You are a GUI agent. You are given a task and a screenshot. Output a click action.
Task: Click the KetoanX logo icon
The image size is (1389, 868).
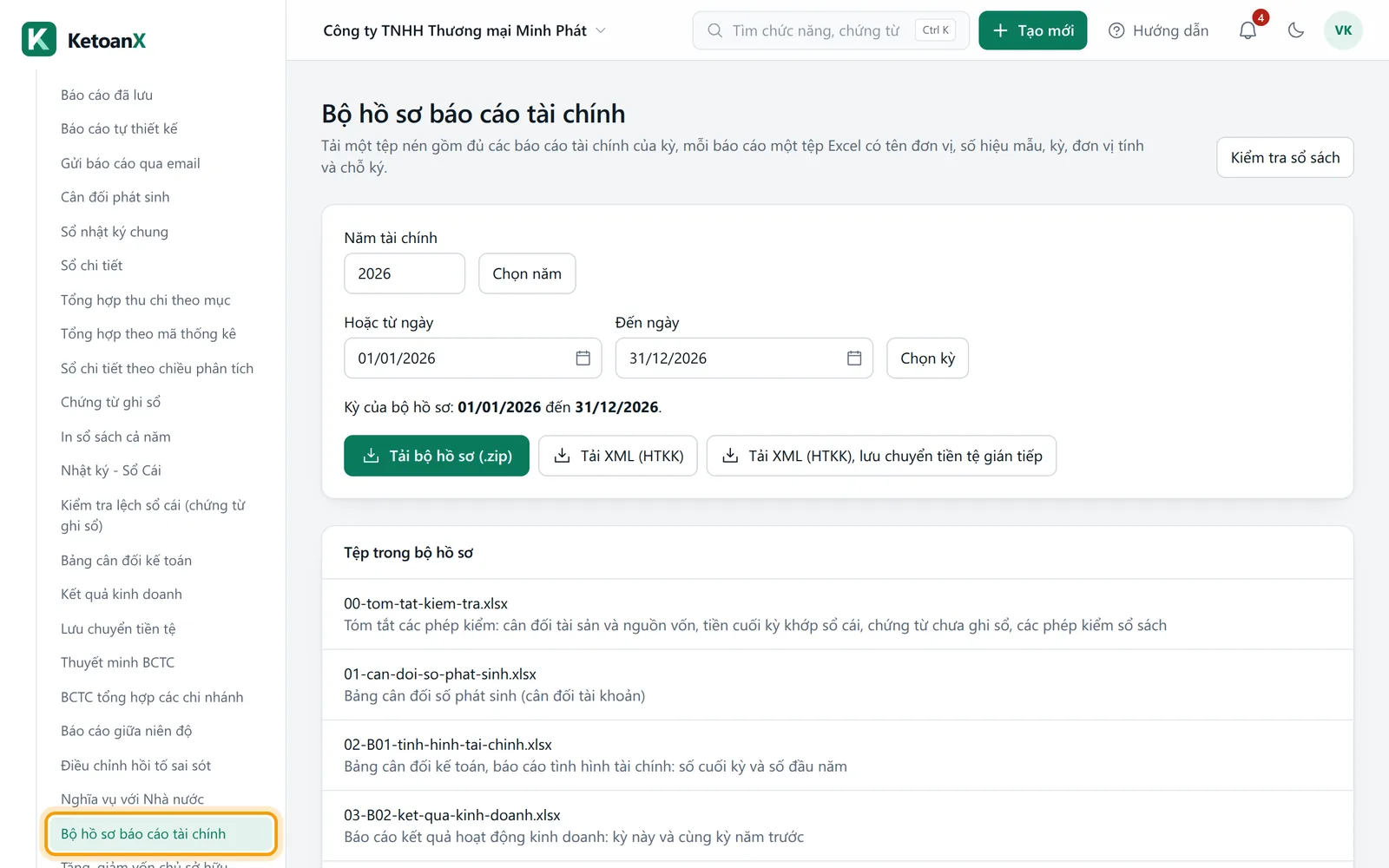pyautogui.click(x=39, y=39)
